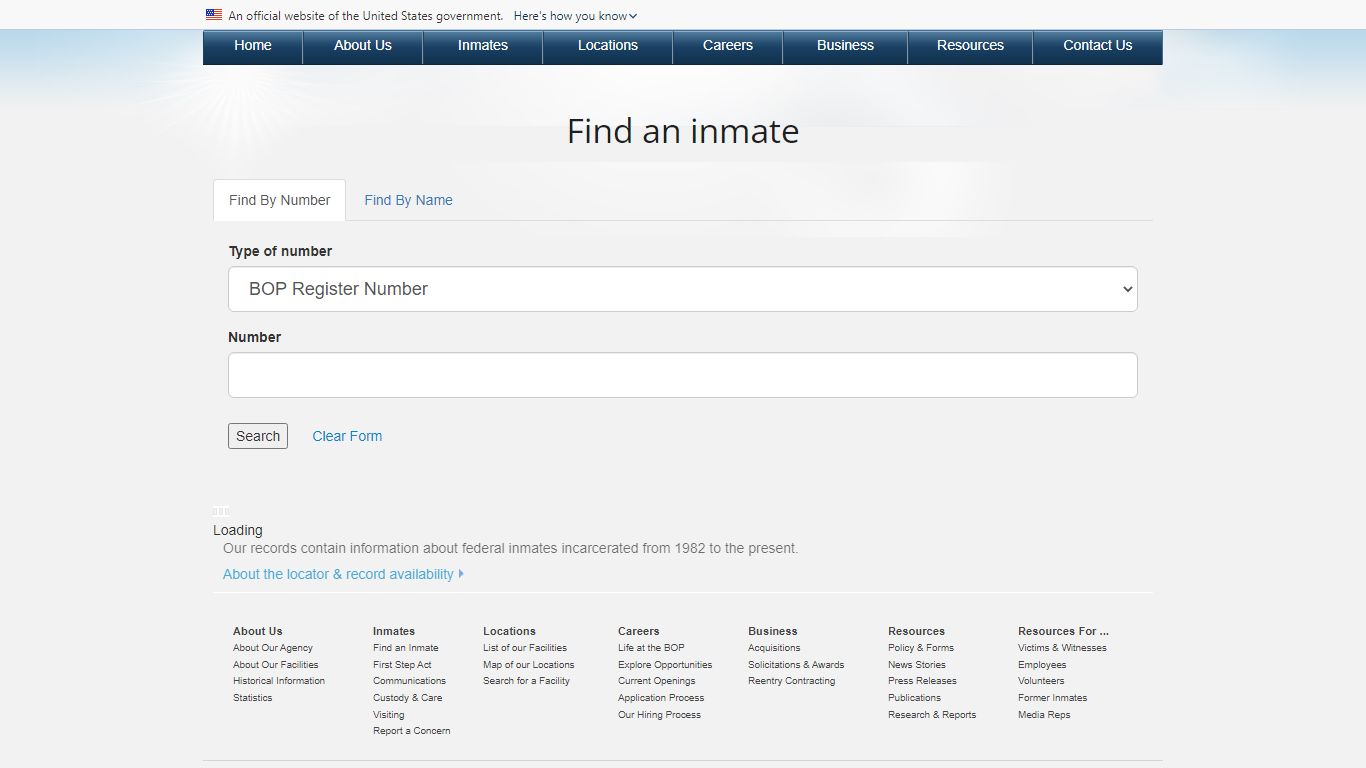
Task: Select the Find By Number tab
Action: pyautogui.click(x=279, y=200)
